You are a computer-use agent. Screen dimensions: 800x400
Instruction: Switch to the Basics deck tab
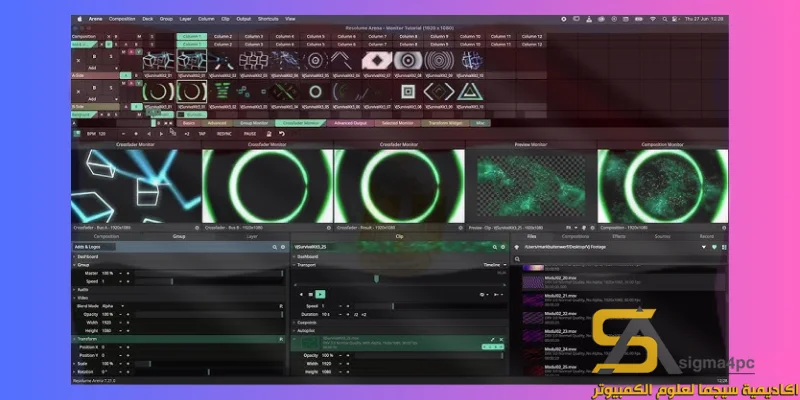[189, 123]
